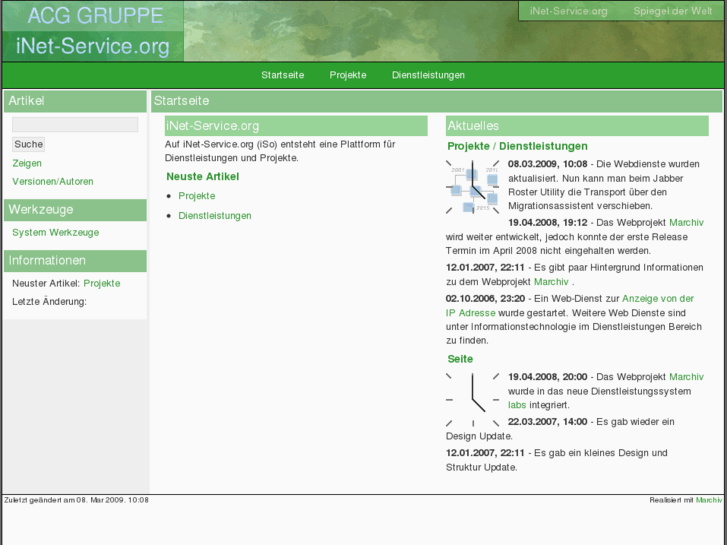Click the Projekte / Dienstleistungen heading
The image size is (727, 545).
[517, 146]
